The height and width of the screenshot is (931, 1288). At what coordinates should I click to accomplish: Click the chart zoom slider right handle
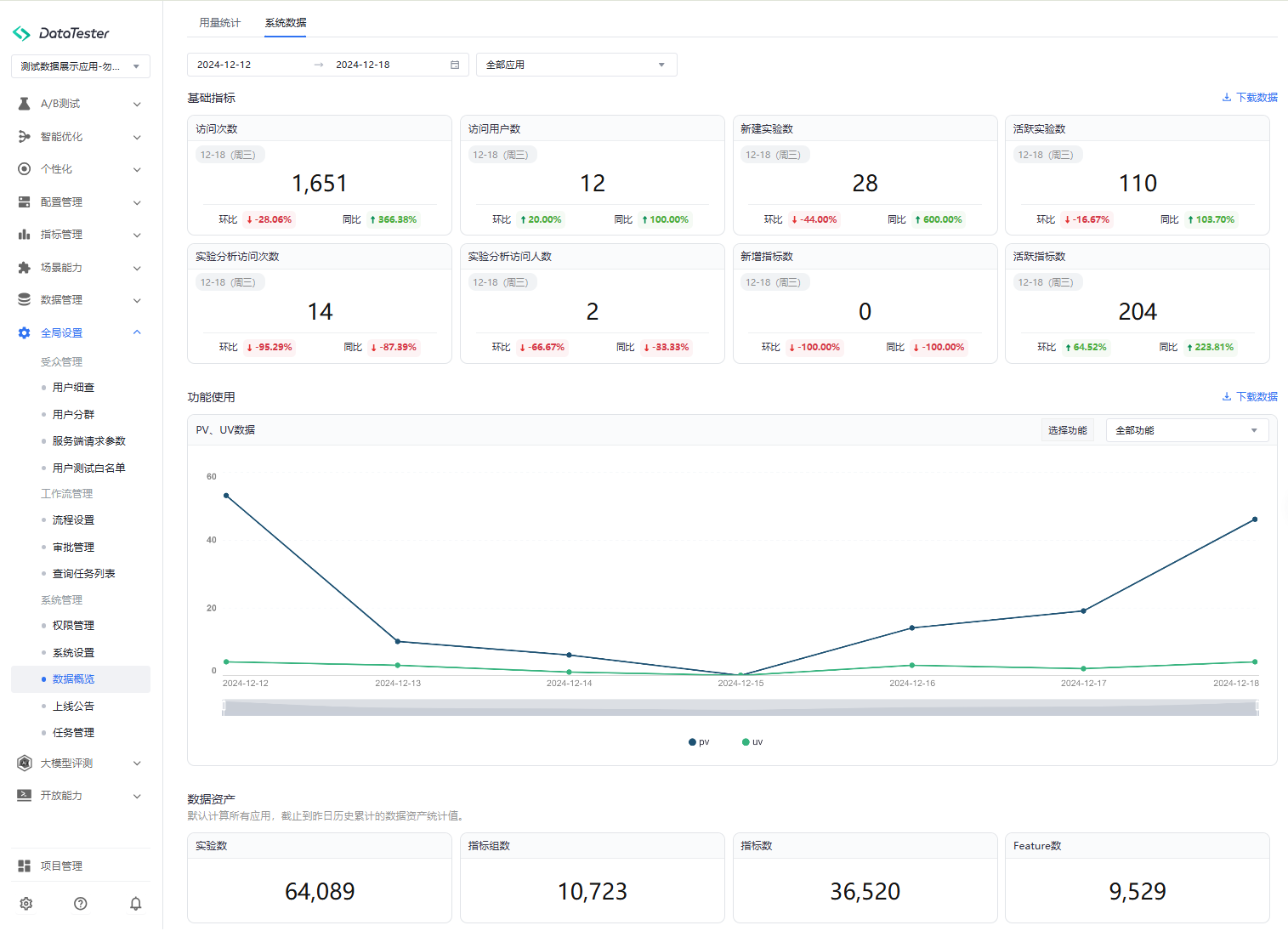(1258, 707)
